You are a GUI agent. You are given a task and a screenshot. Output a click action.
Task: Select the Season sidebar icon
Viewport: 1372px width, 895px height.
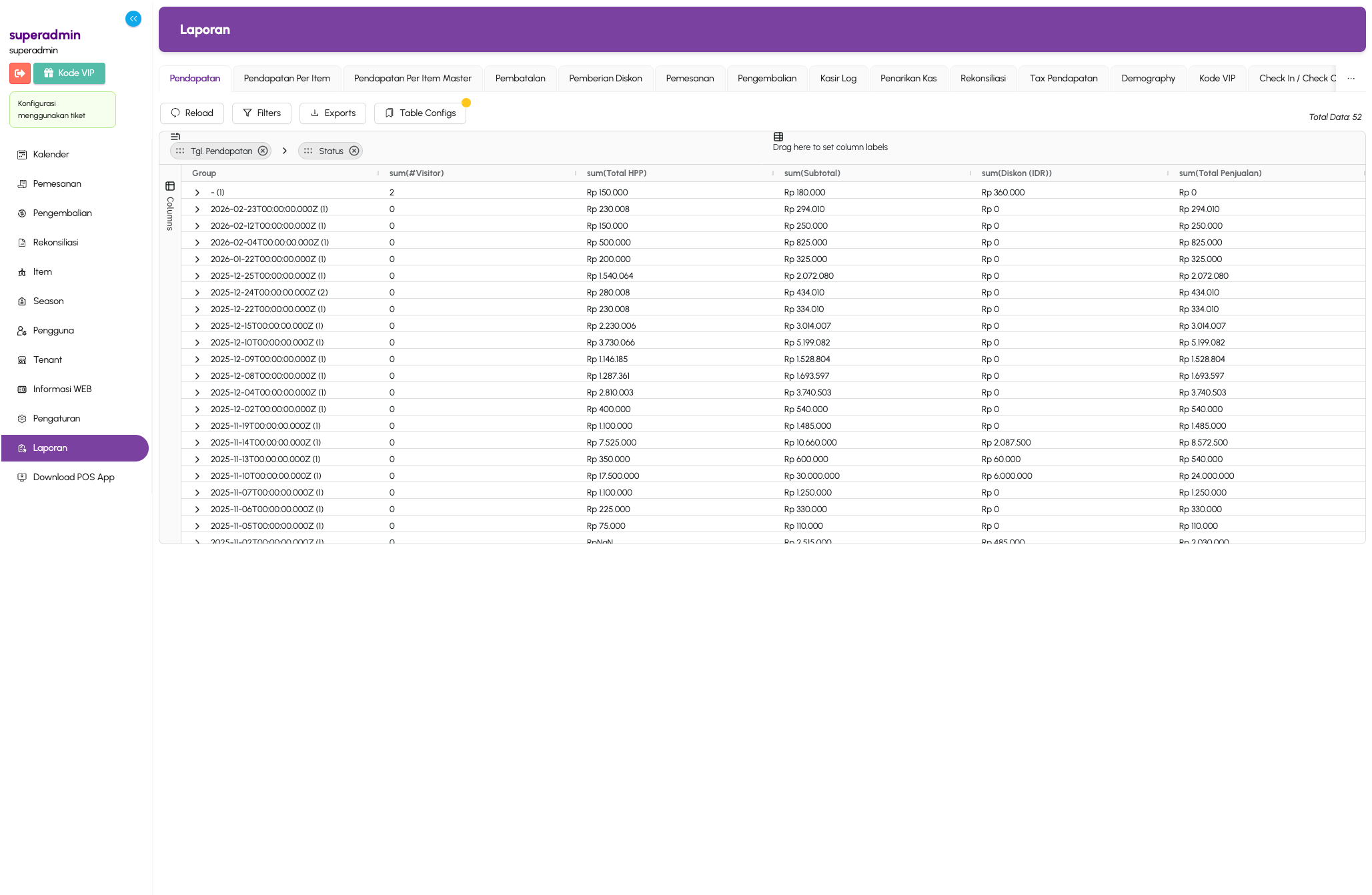[x=22, y=301]
